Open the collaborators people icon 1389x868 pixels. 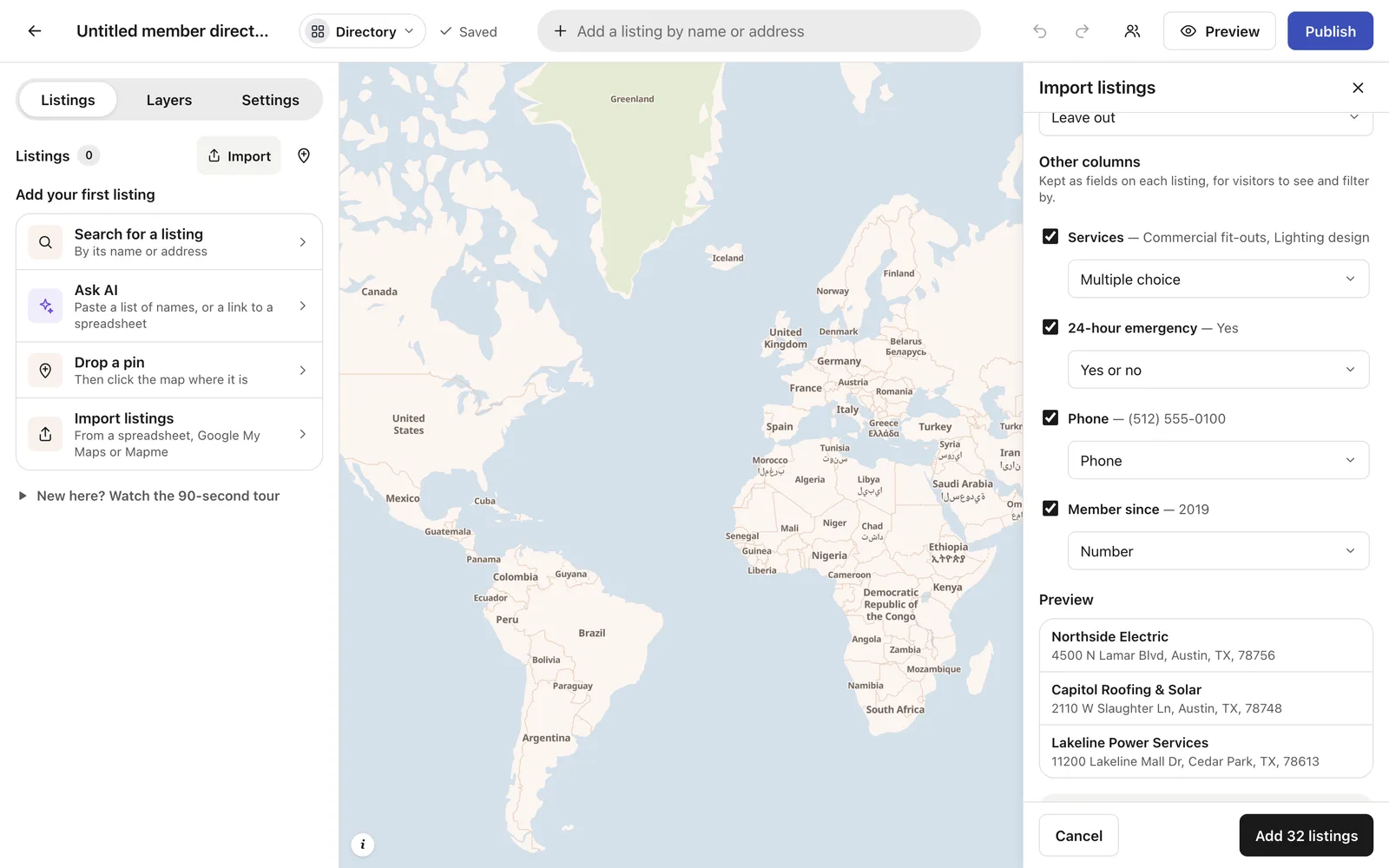(x=1132, y=31)
